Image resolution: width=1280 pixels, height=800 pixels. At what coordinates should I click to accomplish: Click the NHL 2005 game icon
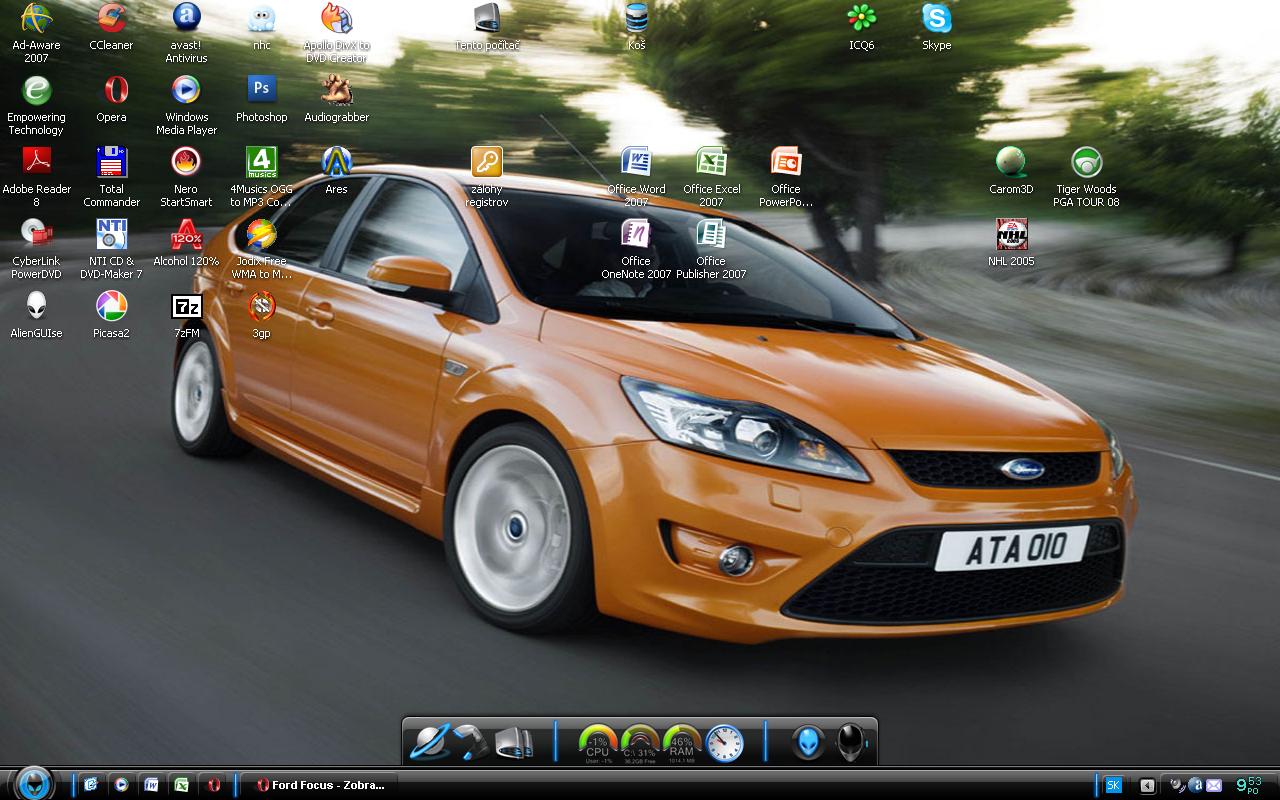click(1011, 235)
